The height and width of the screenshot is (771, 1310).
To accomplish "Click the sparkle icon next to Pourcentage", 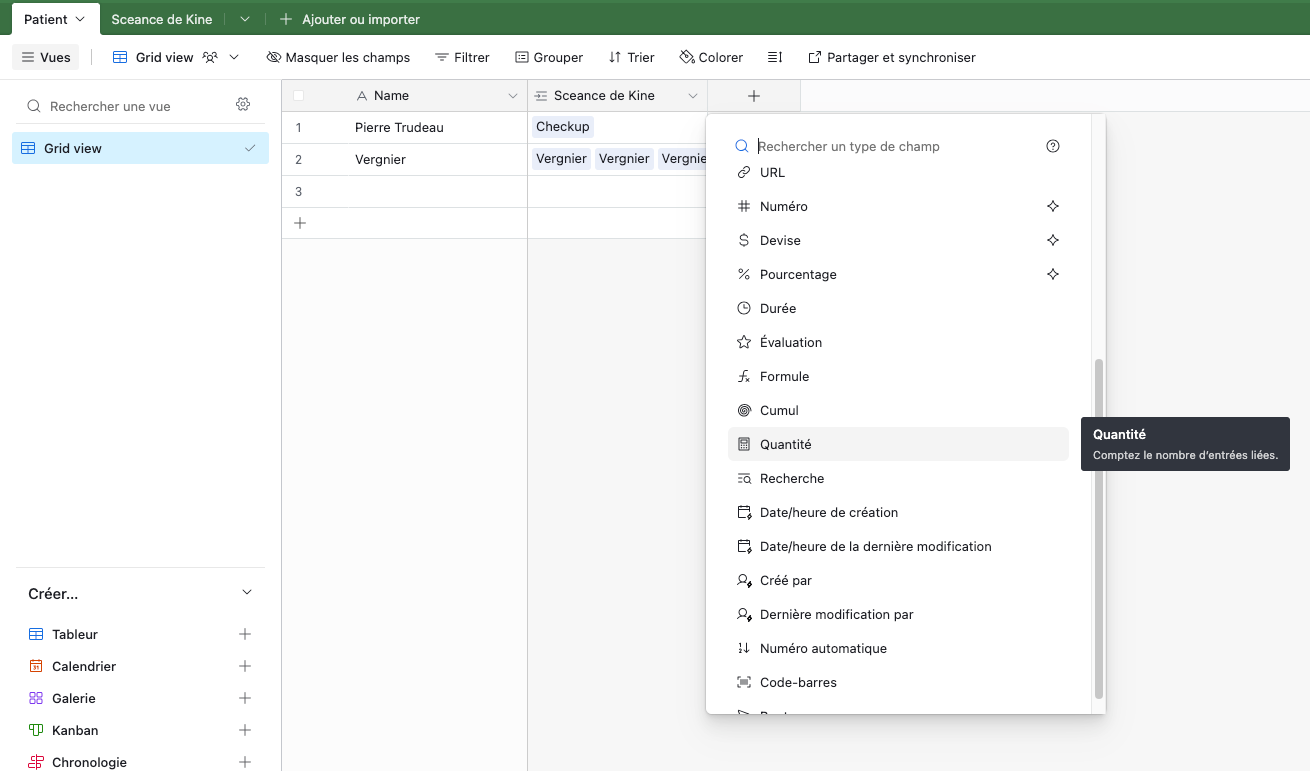I will 1052,274.
